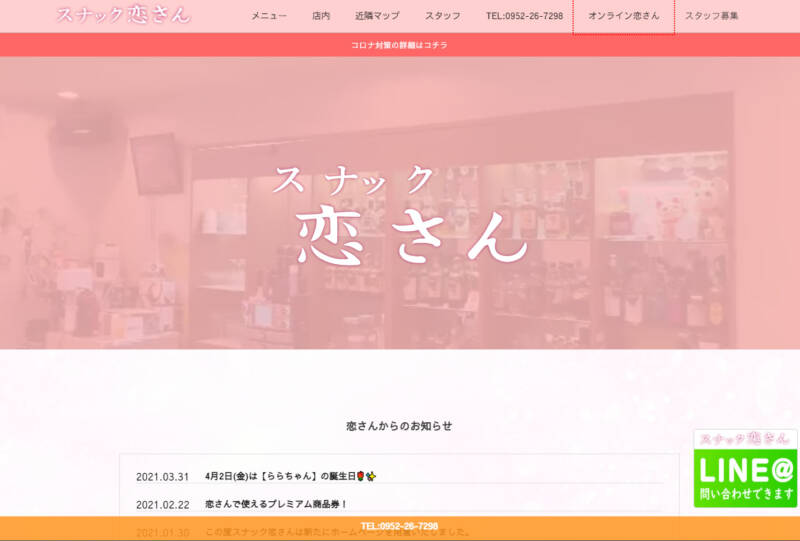Open the スタッフ募集 navigation item

pos(711,16)
